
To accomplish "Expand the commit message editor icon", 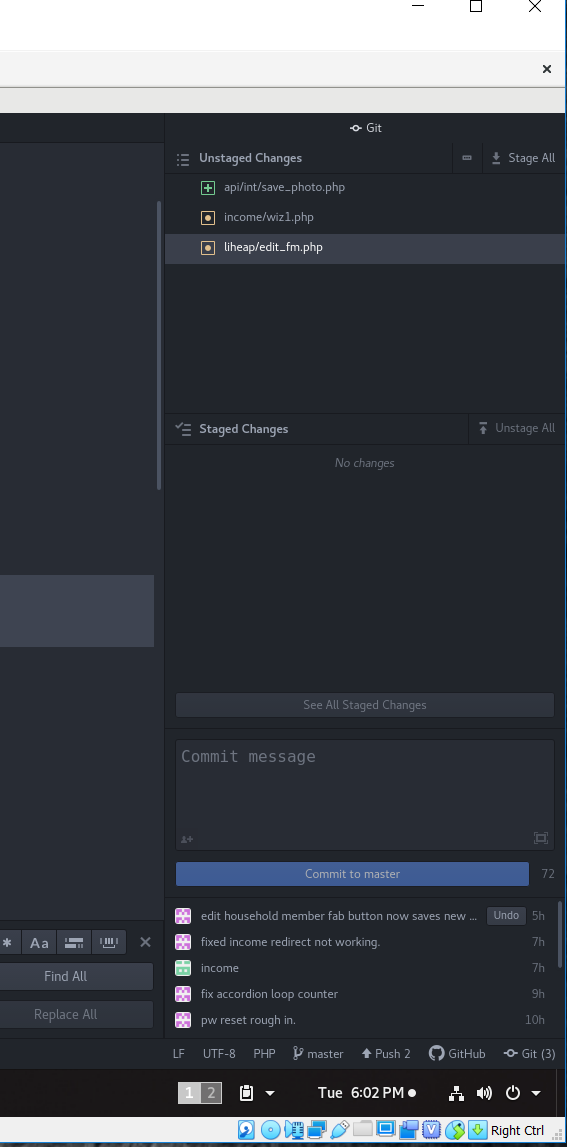I will pos(541,838).
